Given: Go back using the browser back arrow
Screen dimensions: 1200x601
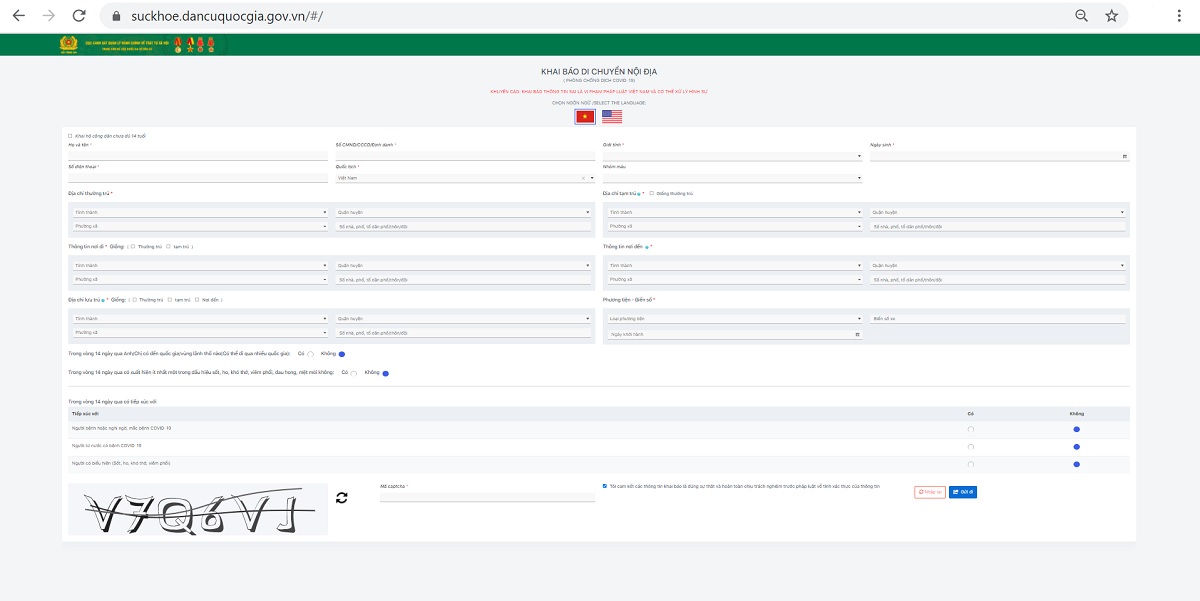Looking at the screenshot, I should (18, 16).
